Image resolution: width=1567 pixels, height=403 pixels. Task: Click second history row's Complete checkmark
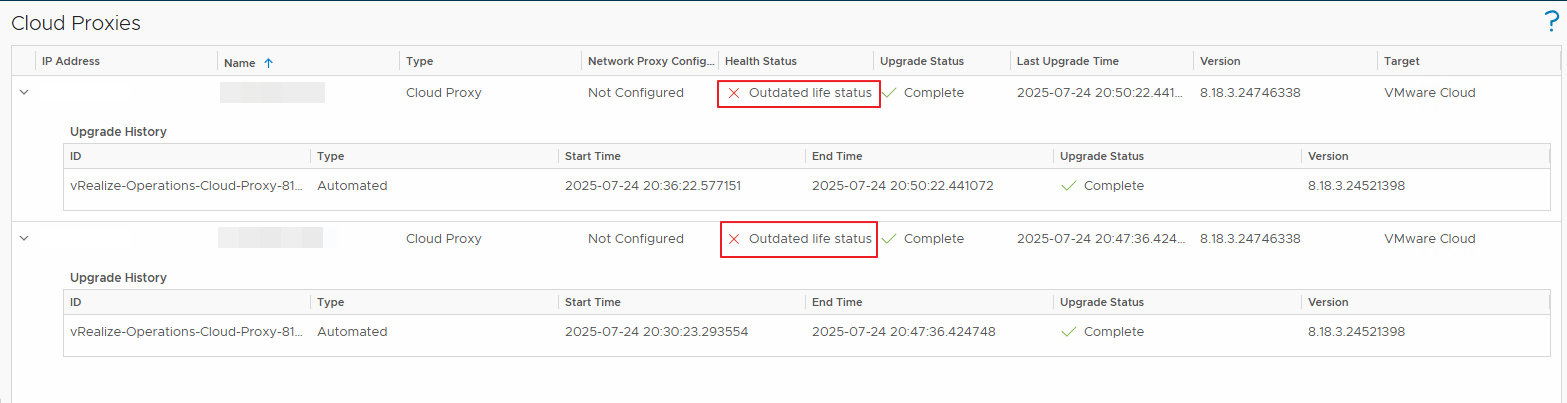click(x=1068, y=332)
